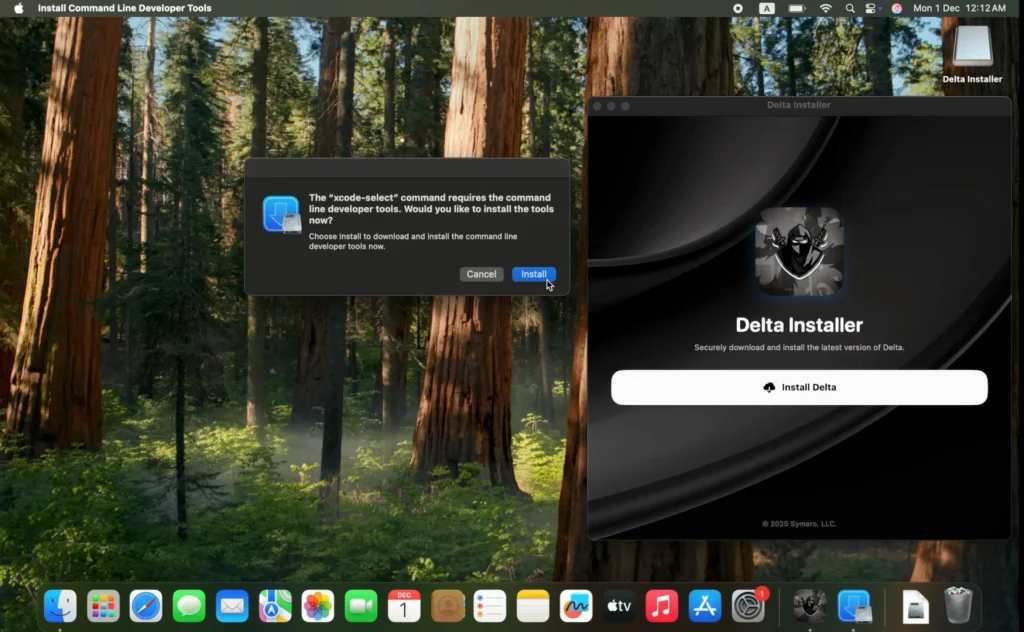
Task: Click the date and time in menu bar
Action: [x=959, y=8]
